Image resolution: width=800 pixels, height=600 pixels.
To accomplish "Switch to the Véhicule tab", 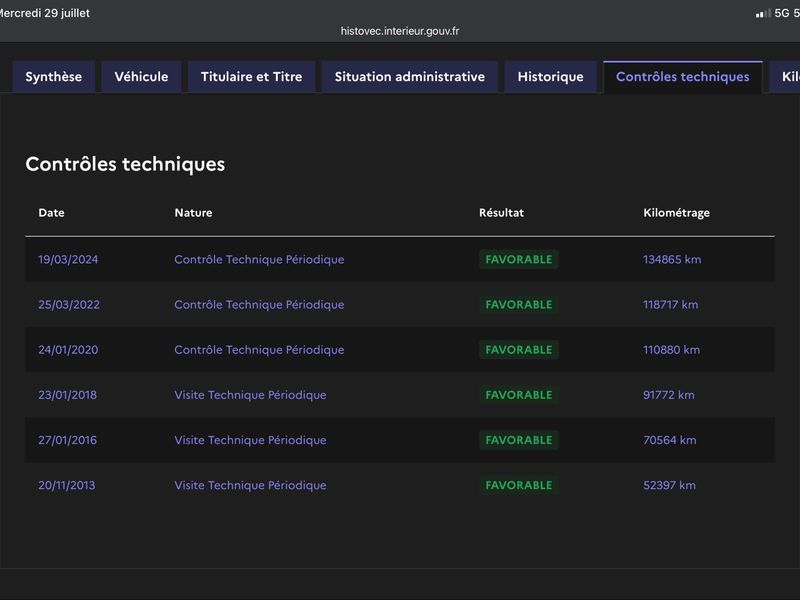I will (x=141, y=77).
